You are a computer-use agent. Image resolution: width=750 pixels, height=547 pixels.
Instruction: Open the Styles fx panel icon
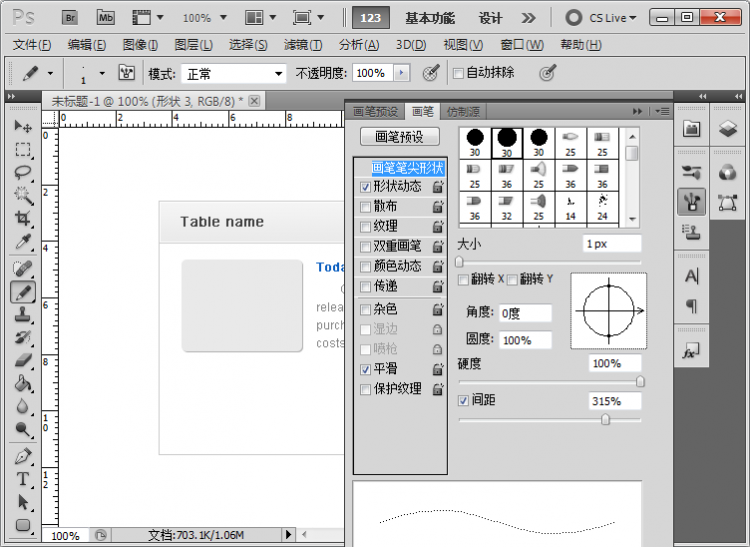coord(692,352)
